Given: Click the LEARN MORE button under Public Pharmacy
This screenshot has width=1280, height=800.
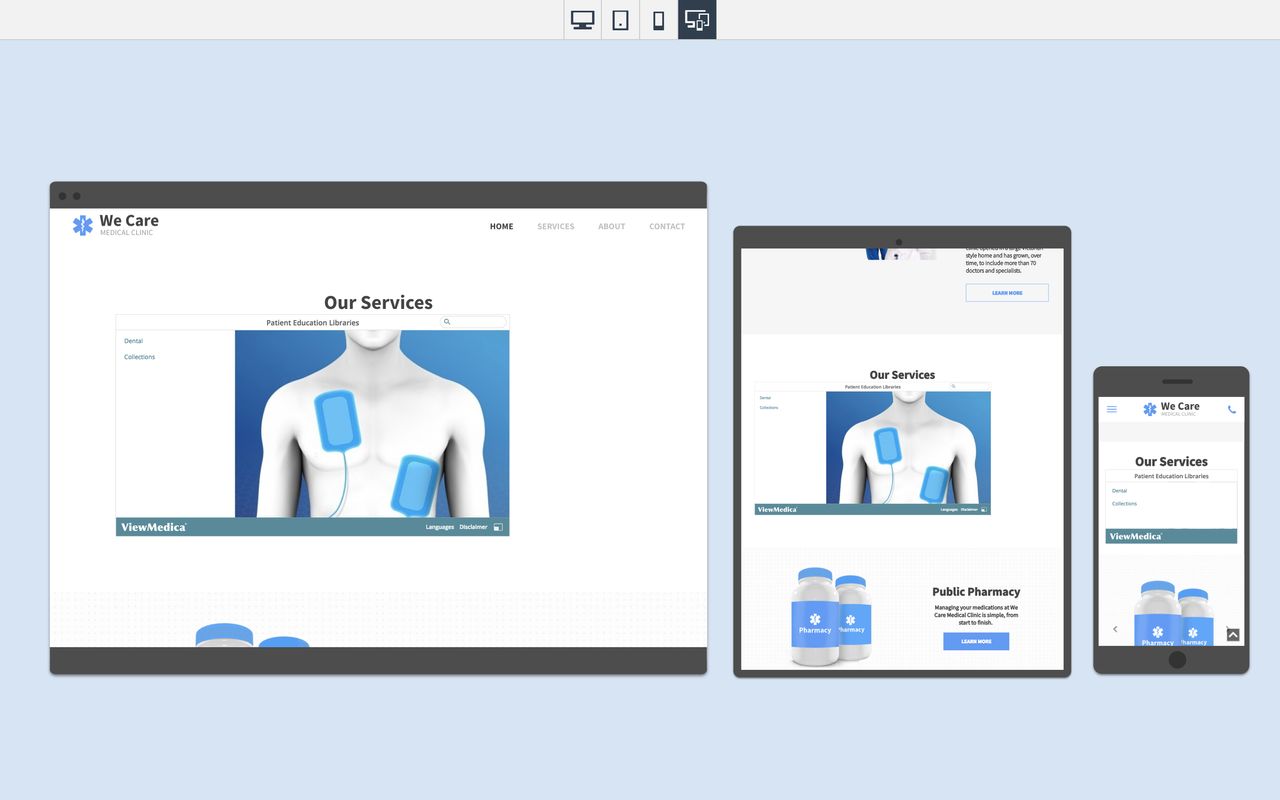Looking at the screenshot, I should (975, 641).
